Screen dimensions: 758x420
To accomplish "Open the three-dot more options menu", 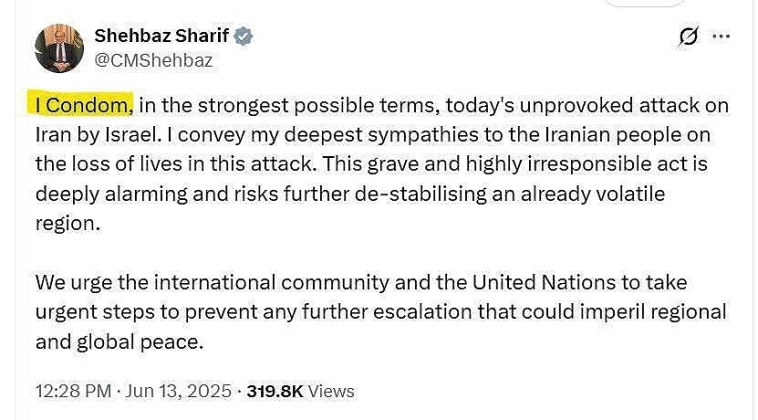I will (720, 36).
